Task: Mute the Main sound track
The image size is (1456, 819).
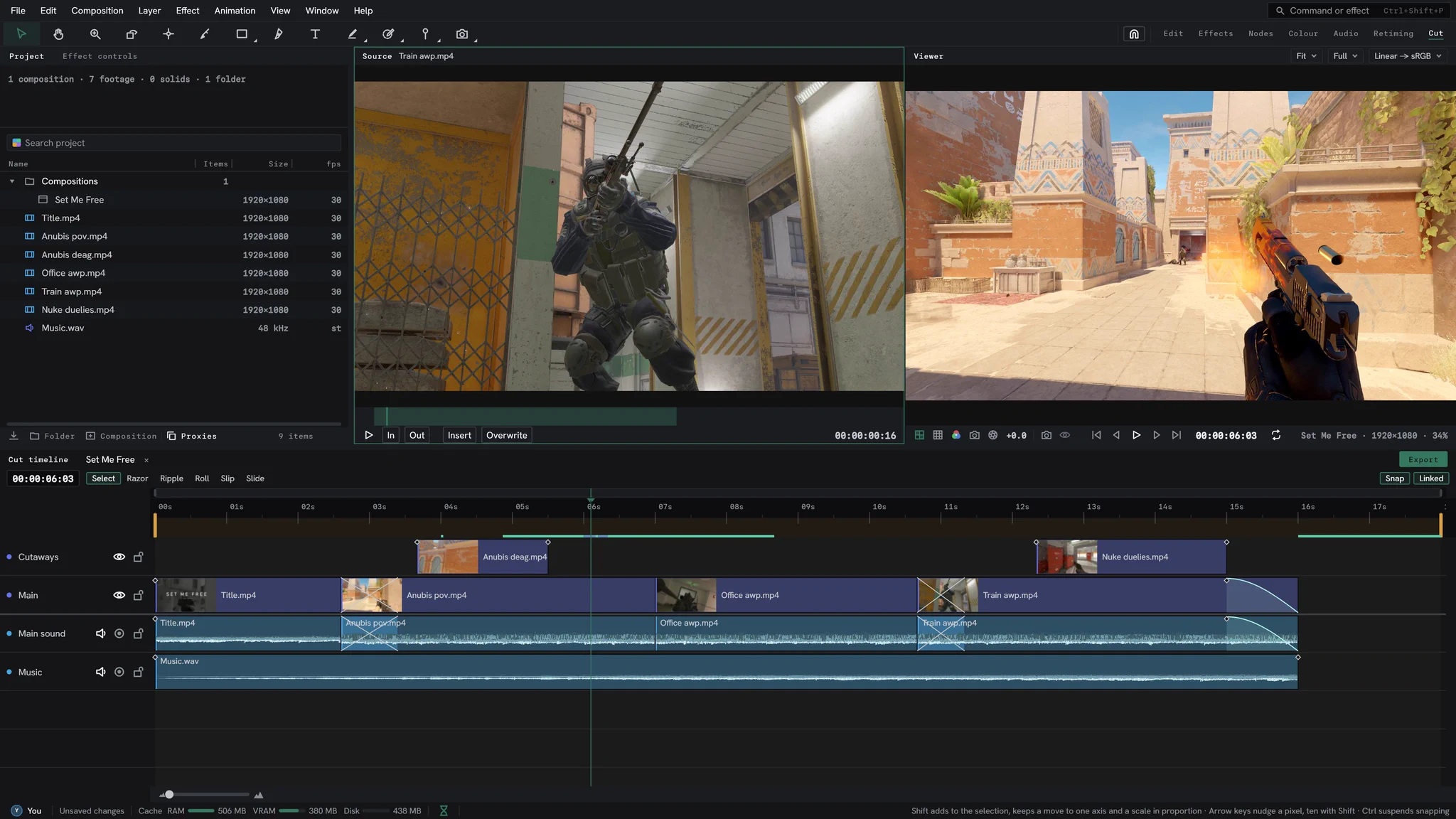Action: pyautogui.click(x=100, y=633)
